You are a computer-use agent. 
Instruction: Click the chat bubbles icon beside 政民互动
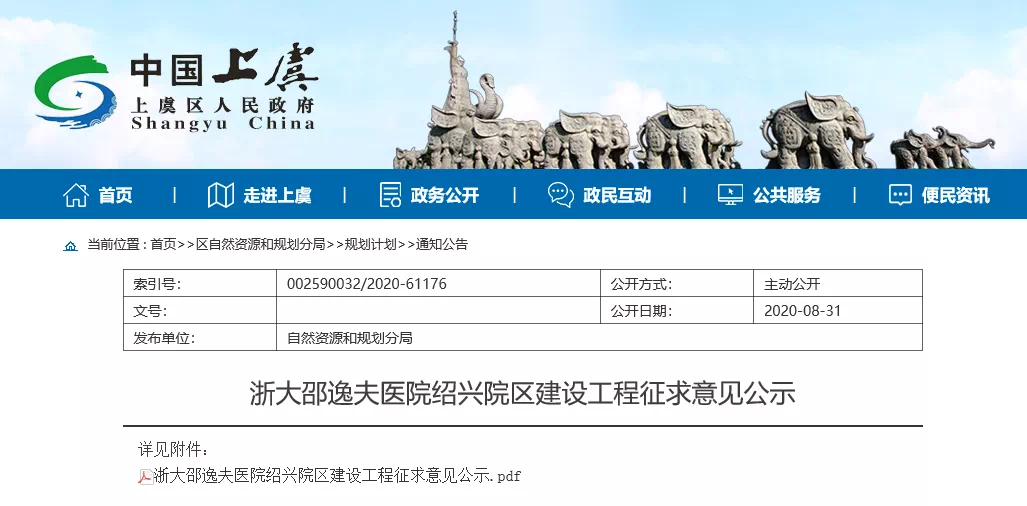click(561, 195)
